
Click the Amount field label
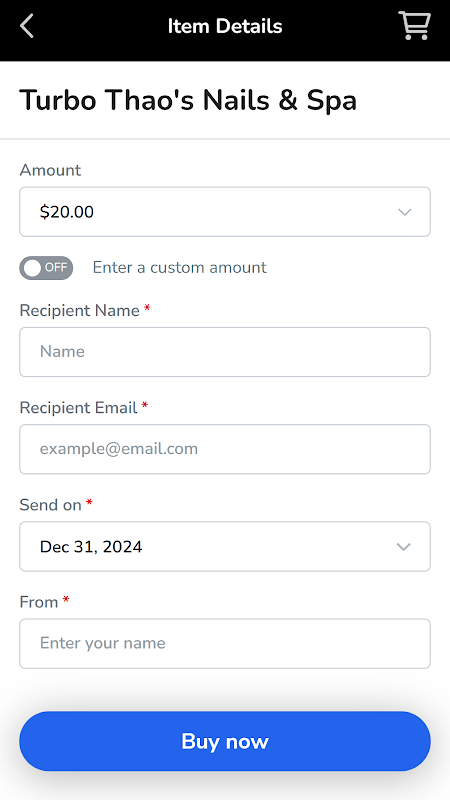[50, 170]
